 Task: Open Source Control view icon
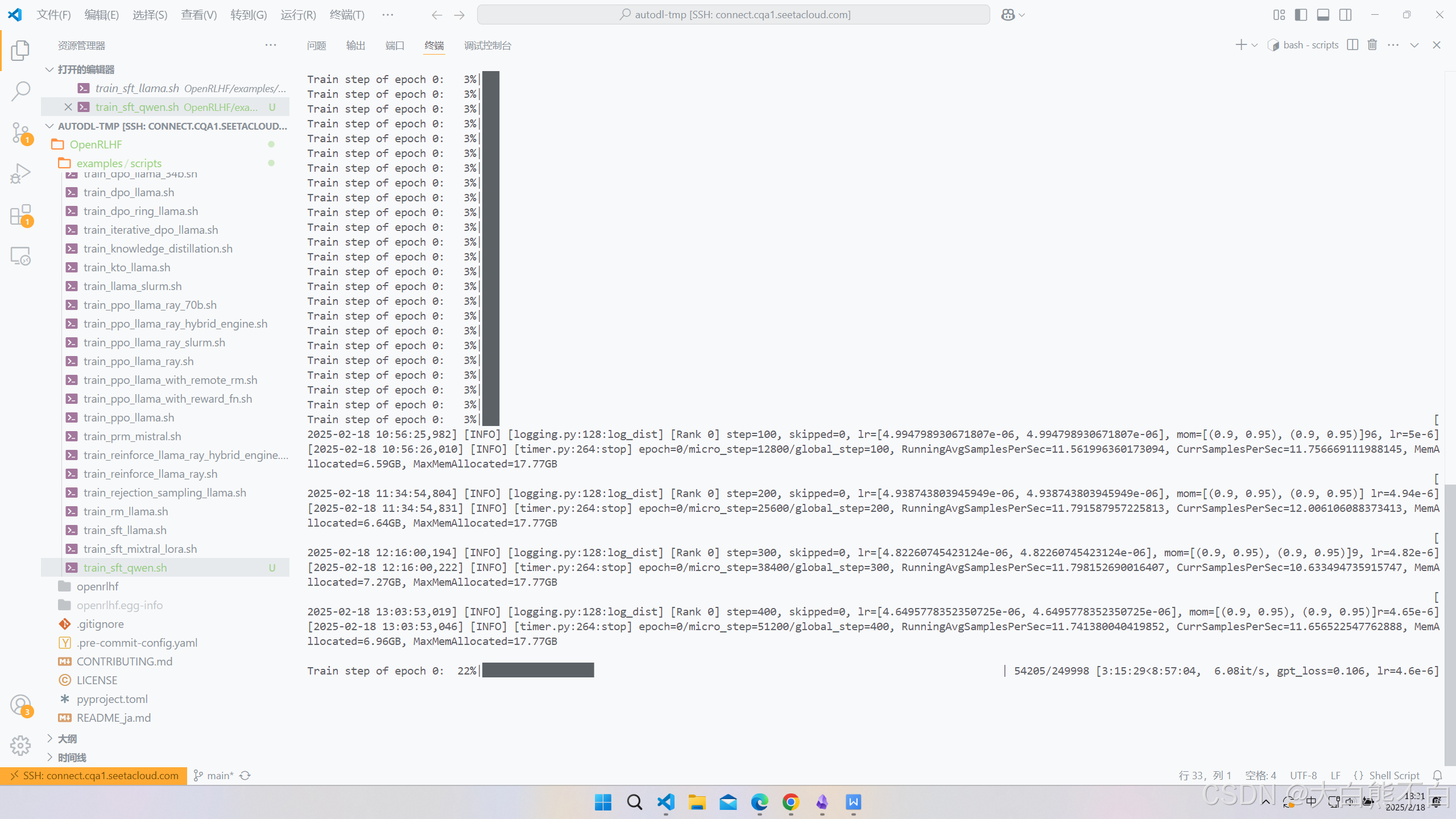pos(20,133)
